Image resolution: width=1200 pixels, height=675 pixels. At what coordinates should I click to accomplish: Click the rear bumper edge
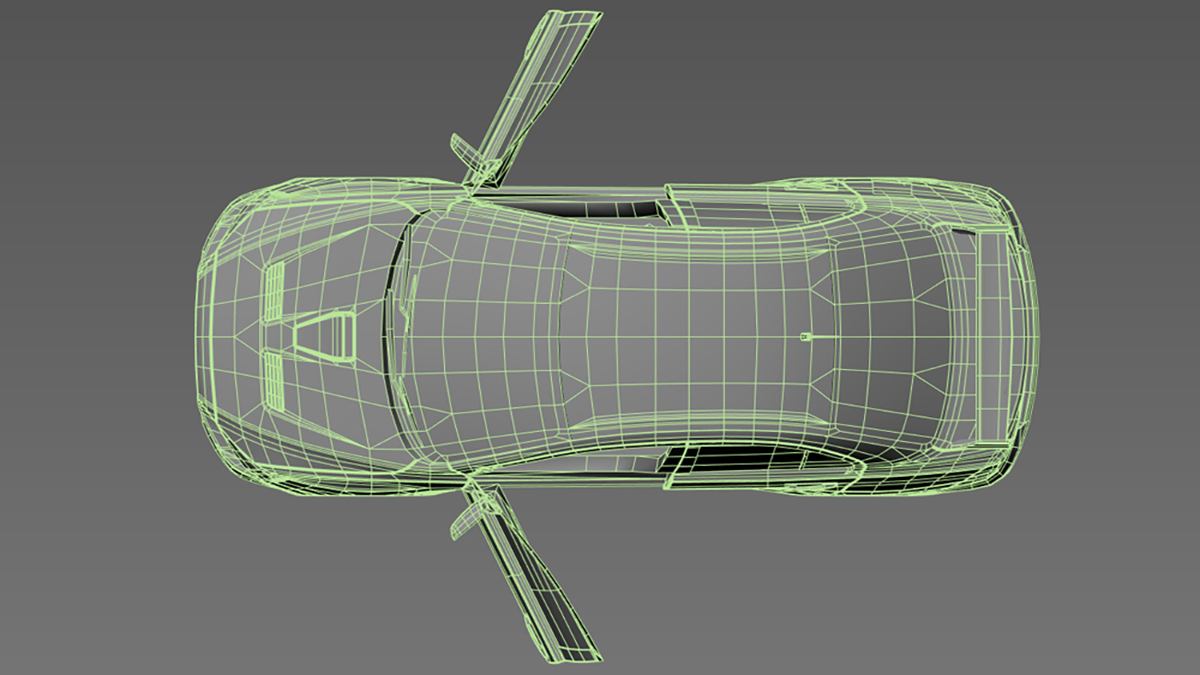[1032, 335]
